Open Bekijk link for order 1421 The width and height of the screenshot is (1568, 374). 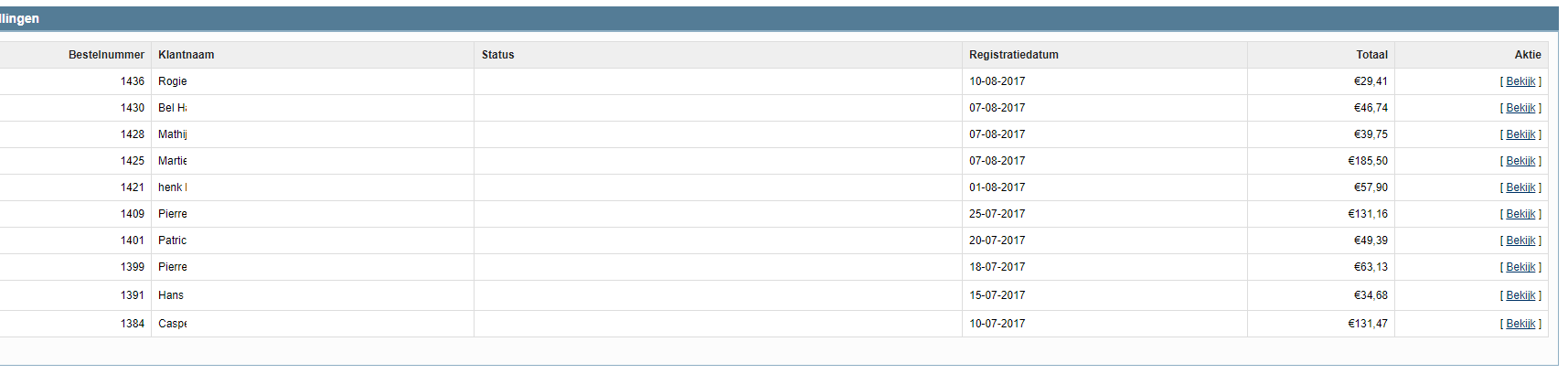pos(1520,187)
